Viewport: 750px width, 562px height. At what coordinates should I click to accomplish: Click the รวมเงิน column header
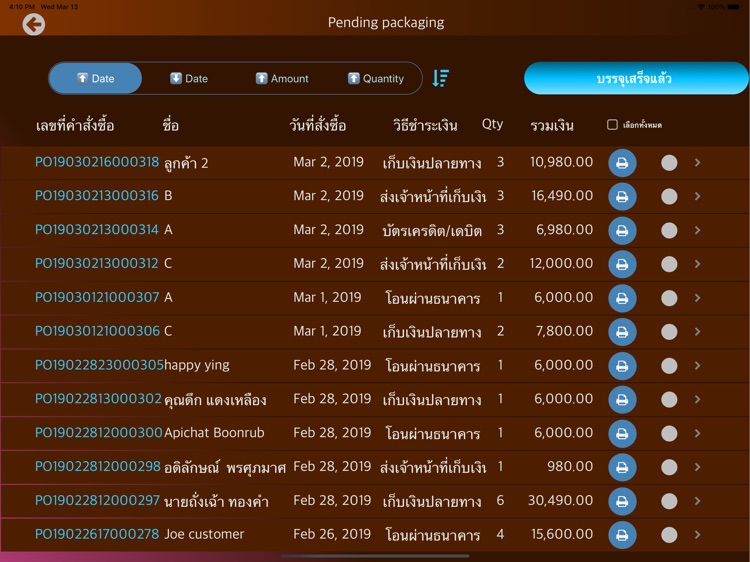click(x=552, y=125)
